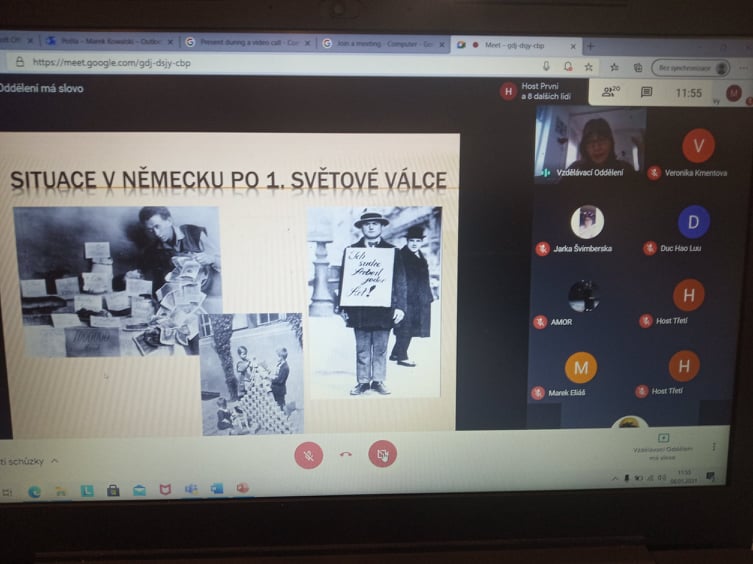Click the microphone permission icon in address bar
Screen dimensions: 753x564
click(546, 66)
